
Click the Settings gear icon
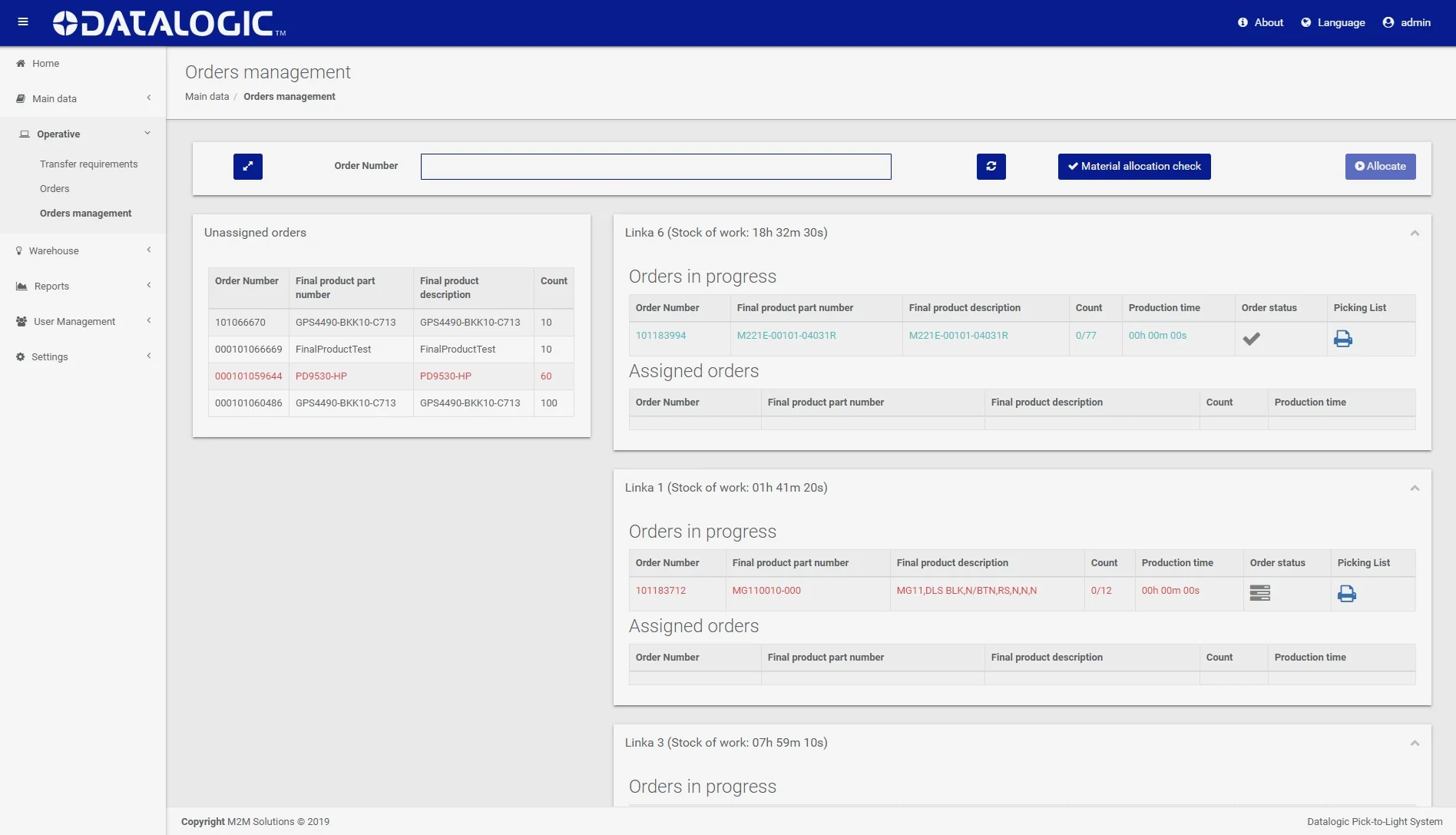pos(21,356)
